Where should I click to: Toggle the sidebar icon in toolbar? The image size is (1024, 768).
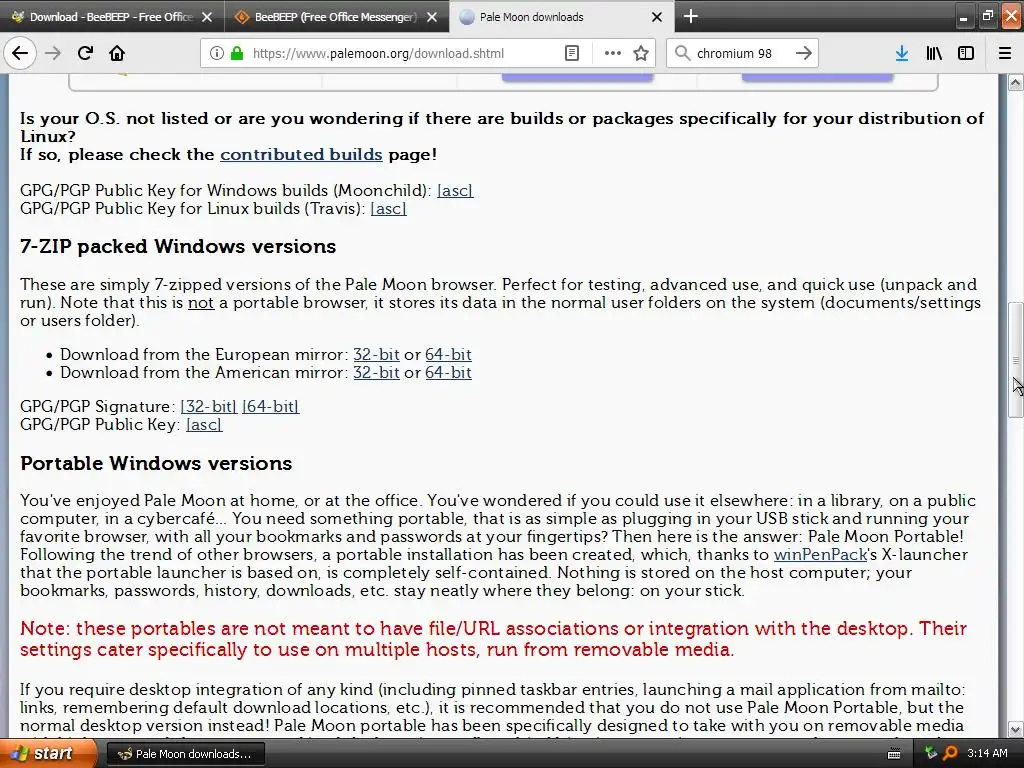[966, 53]
